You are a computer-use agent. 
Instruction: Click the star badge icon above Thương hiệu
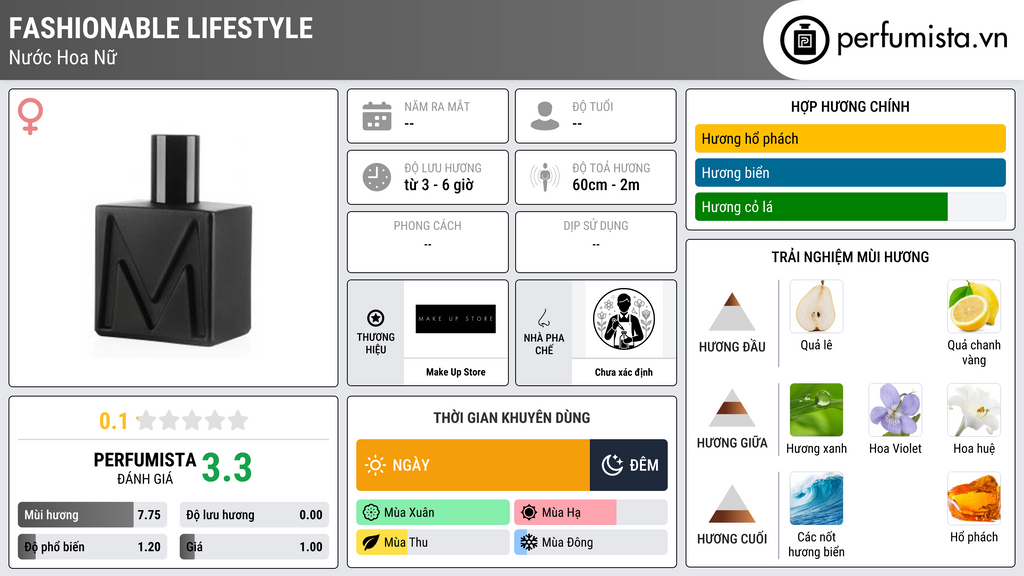(x=376, y=318)
